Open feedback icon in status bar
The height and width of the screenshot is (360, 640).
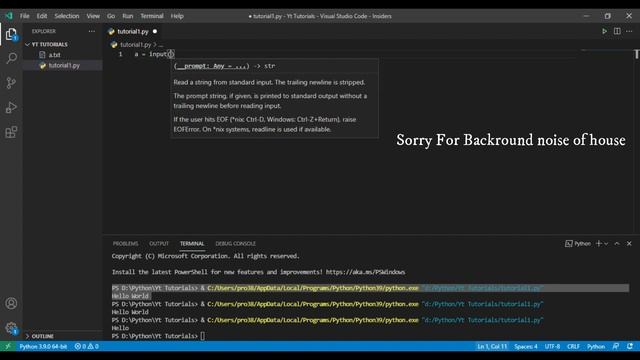click(x=616, y=347)
